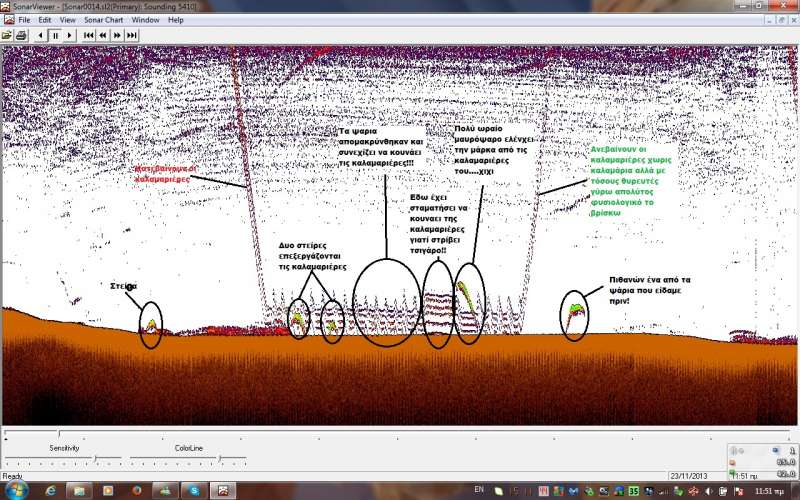The height and width of the screenshot is (500, 800).
Task: Open the Sonar Chart menu
Action: pyautogui.click(x=104, y=20)
